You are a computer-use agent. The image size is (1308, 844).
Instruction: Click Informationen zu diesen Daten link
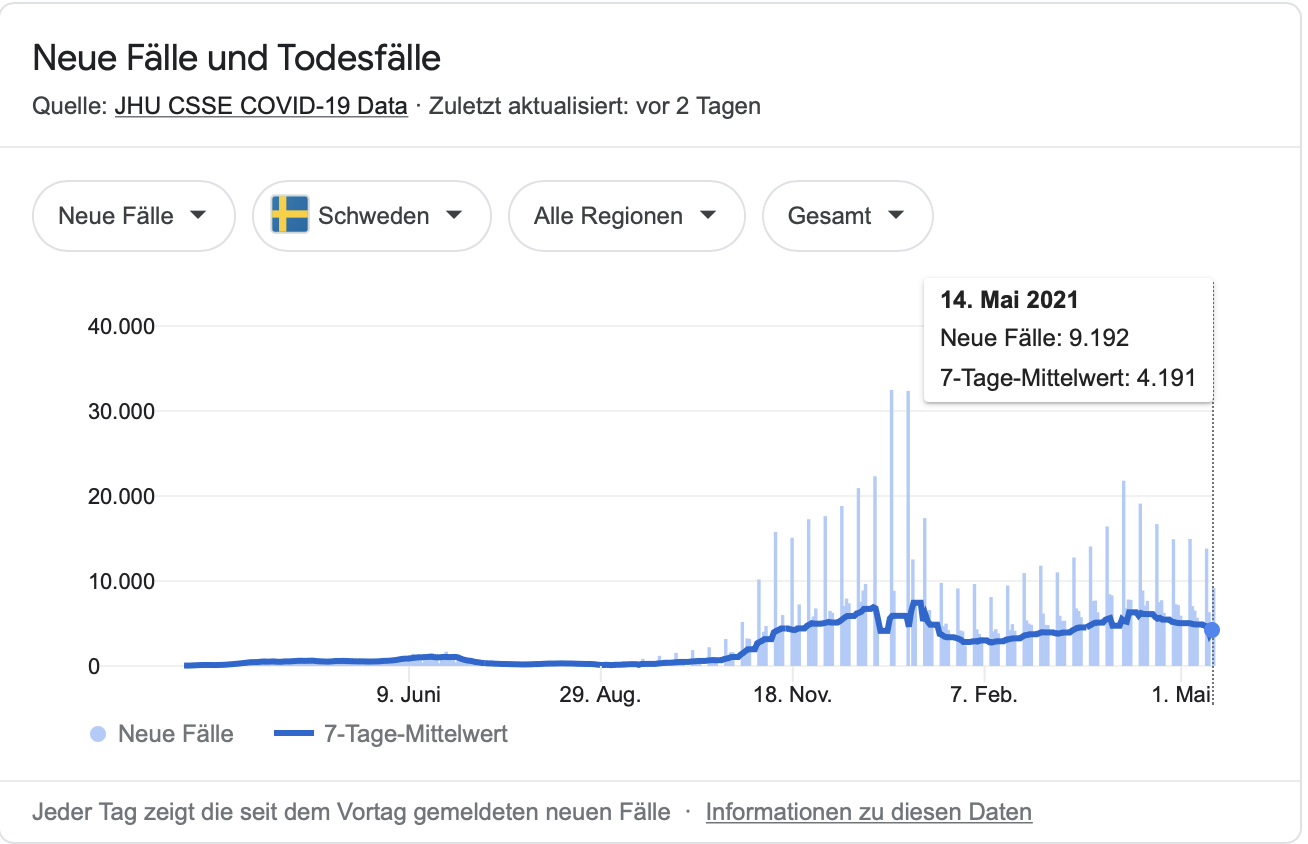[868, 811]
